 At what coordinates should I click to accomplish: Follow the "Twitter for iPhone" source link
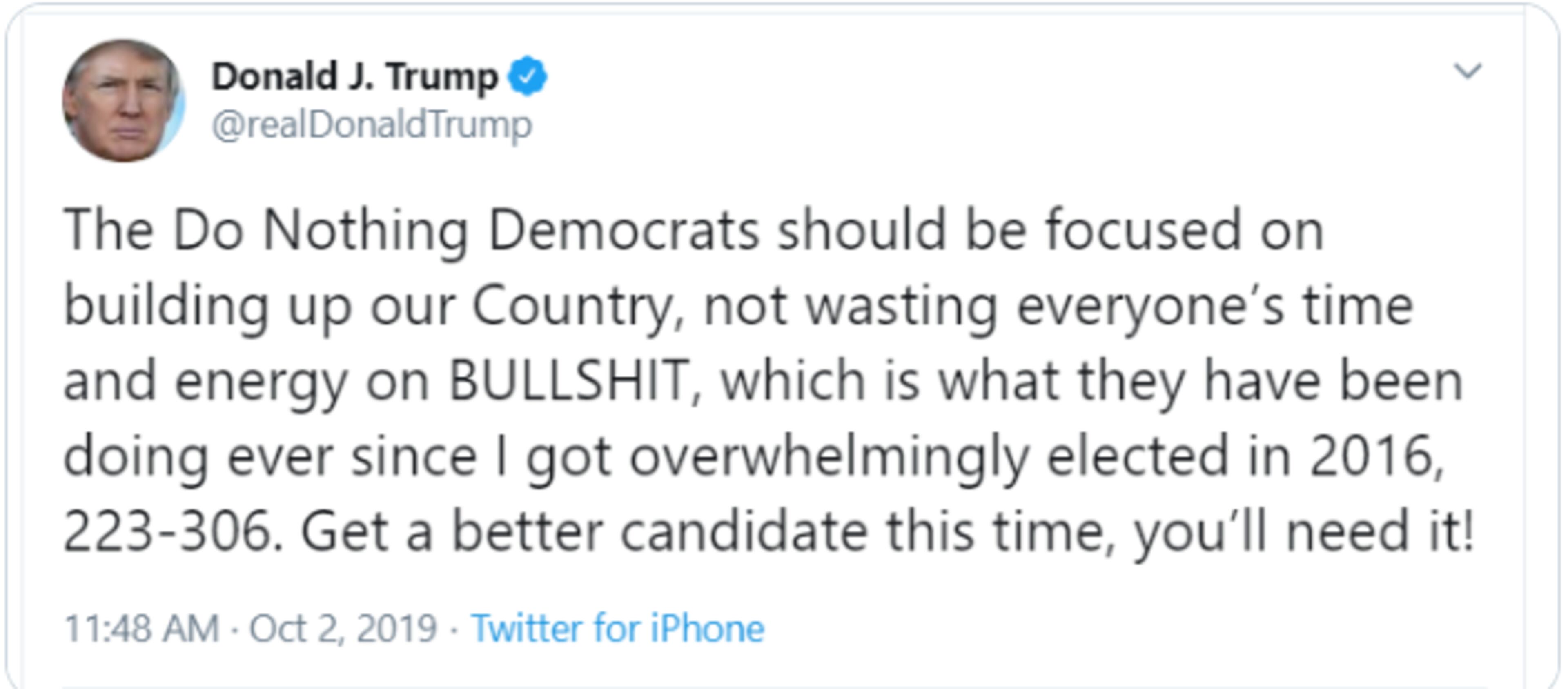[617, 628]
